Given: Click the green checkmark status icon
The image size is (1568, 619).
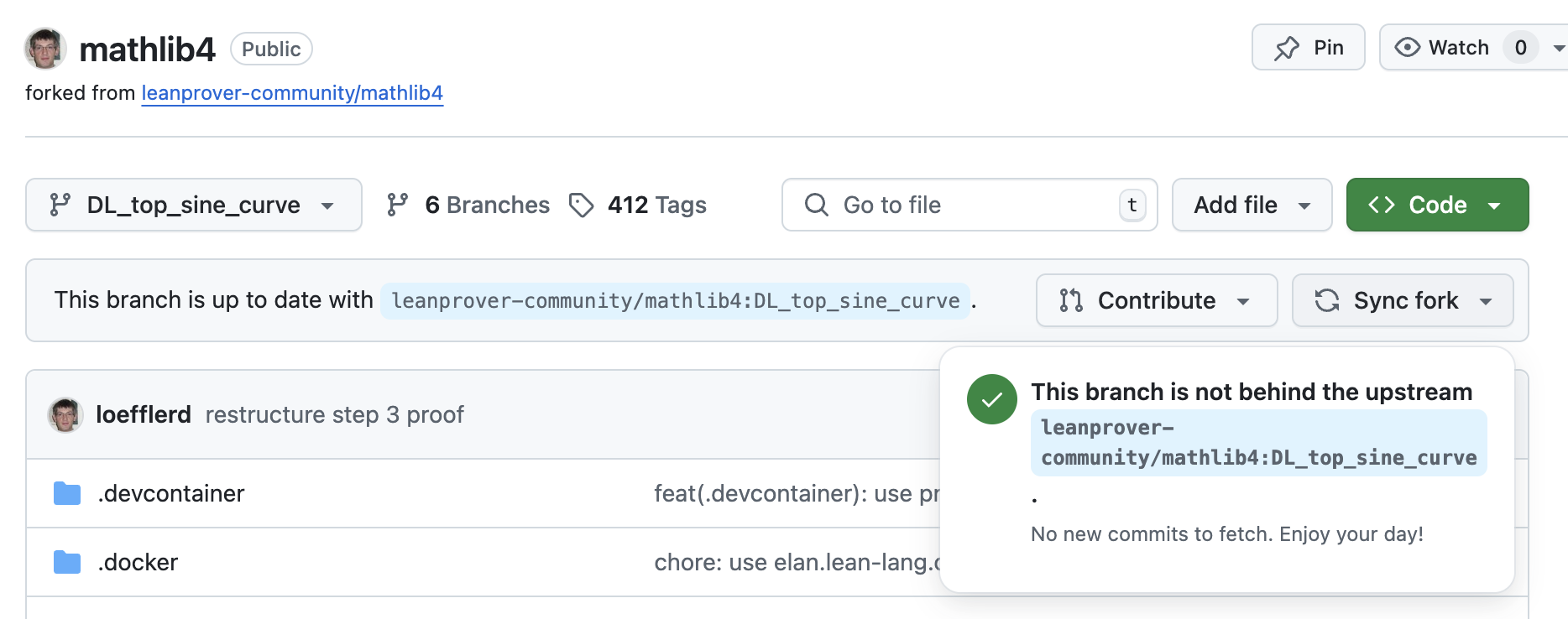Looking at the screenshot, I should pyautogui.click(x=991, y=399).
